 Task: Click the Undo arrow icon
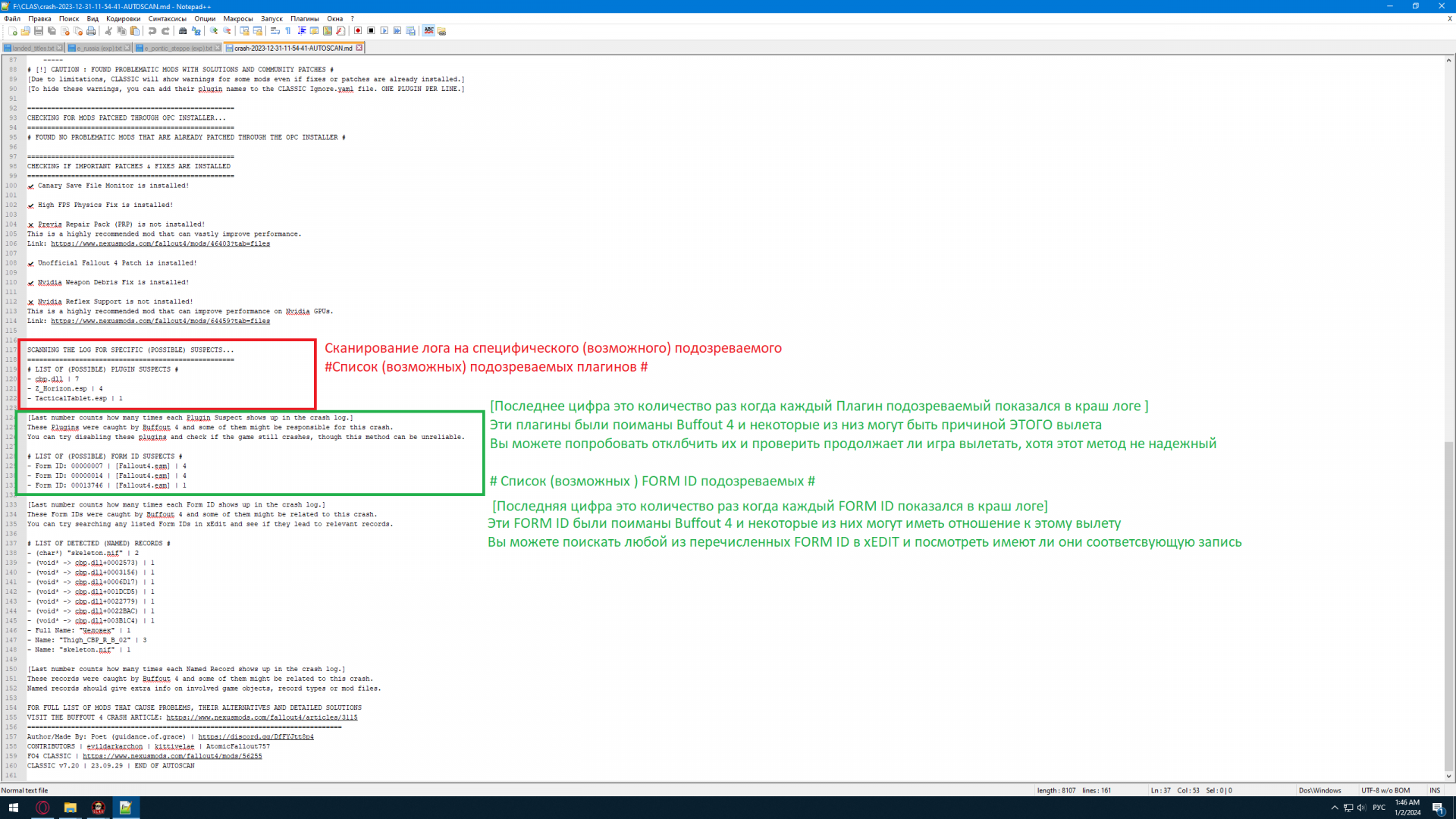[152, 31]
